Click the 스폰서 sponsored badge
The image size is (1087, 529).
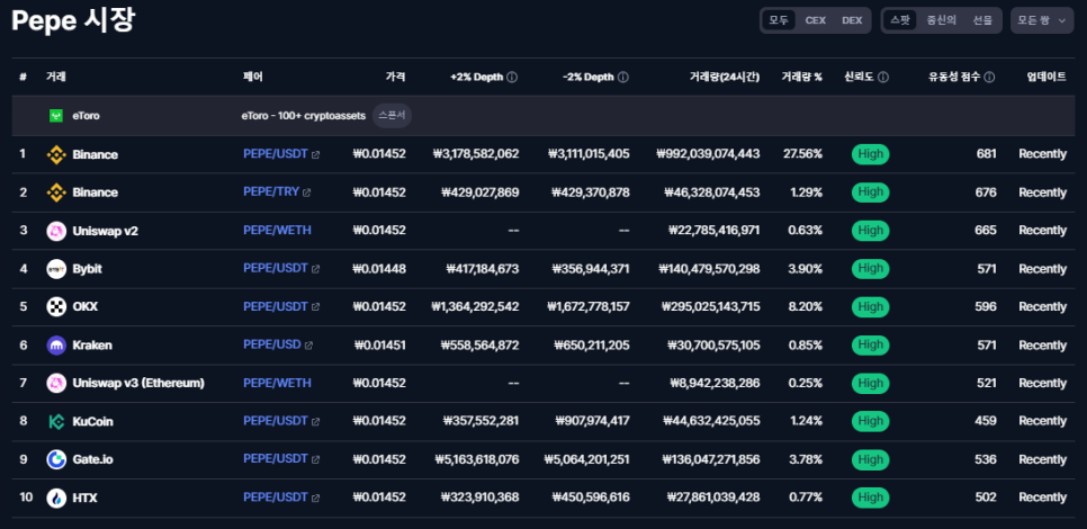click(x=392, y=116)
